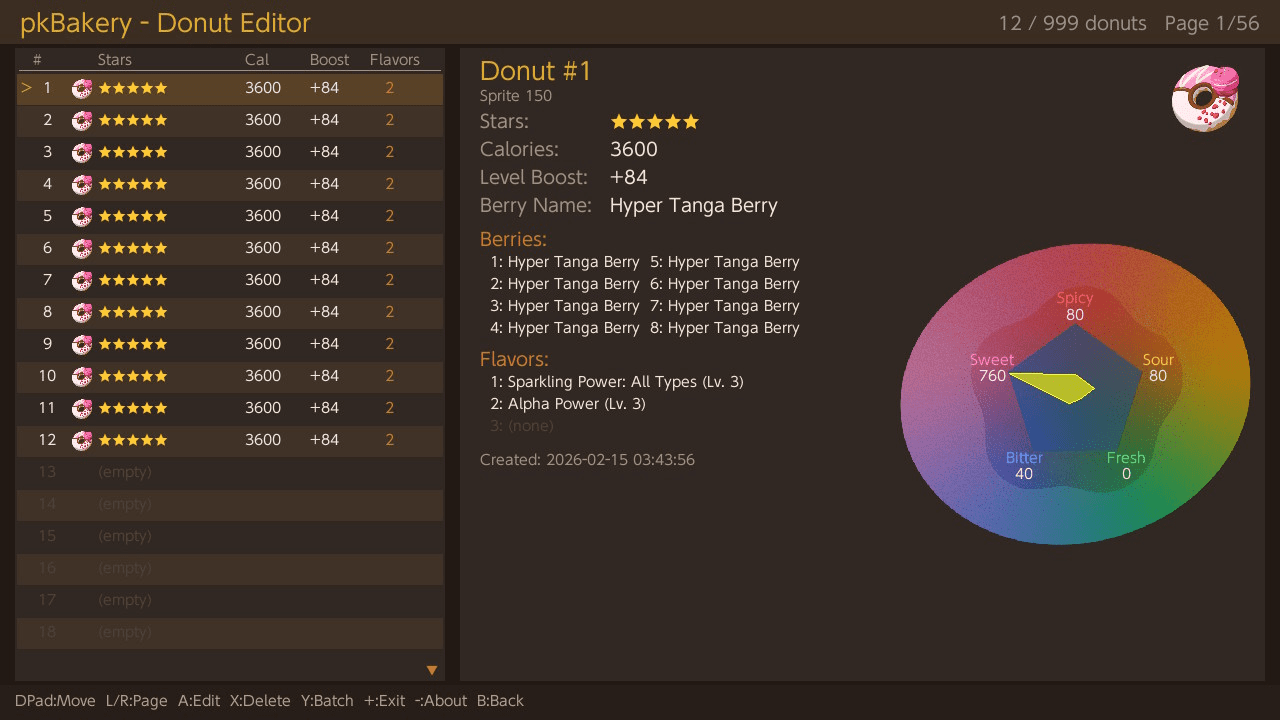
Task: Choose the Y:Batch hint in footer
Action: 327,701
